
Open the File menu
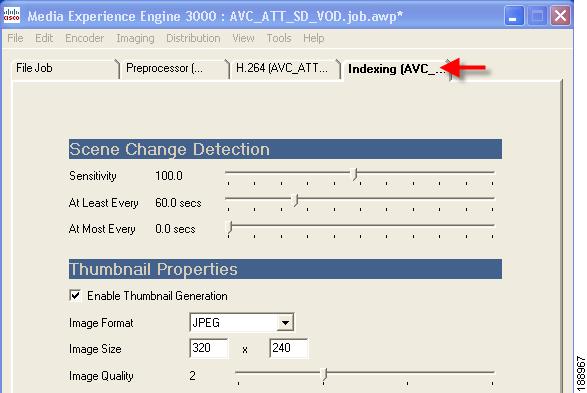coord(15,38)
